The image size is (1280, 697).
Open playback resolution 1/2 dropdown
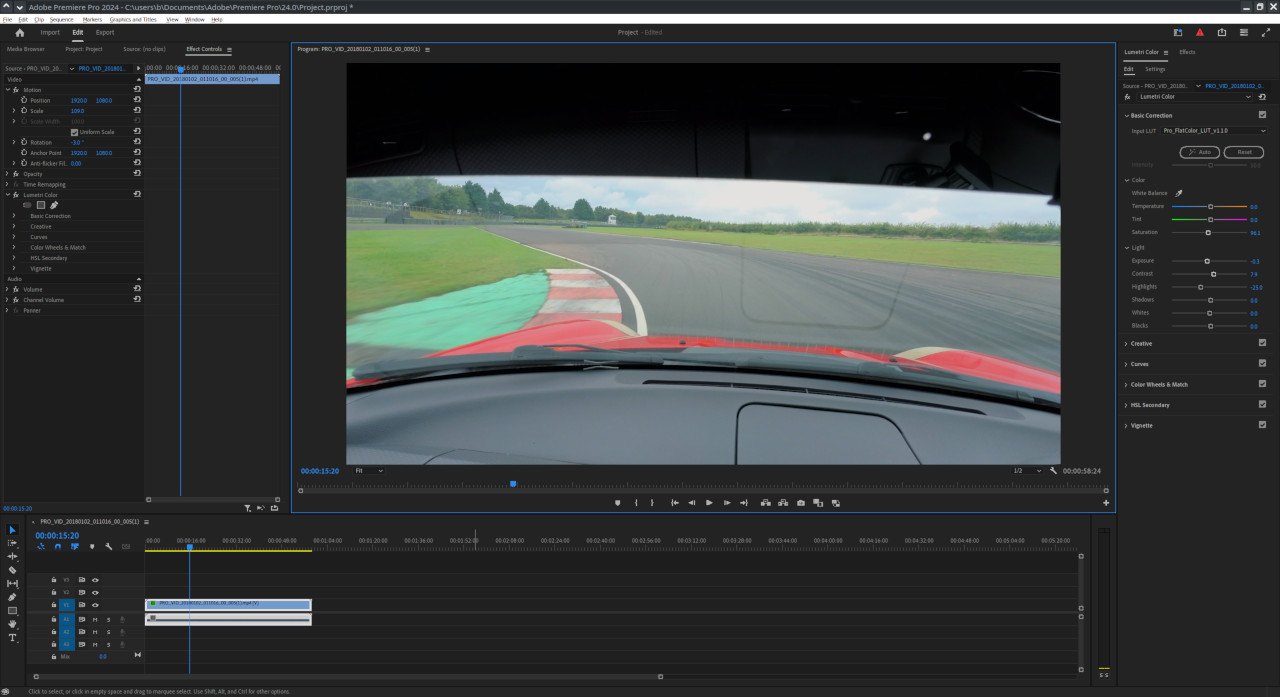[x=1026, y=470]
